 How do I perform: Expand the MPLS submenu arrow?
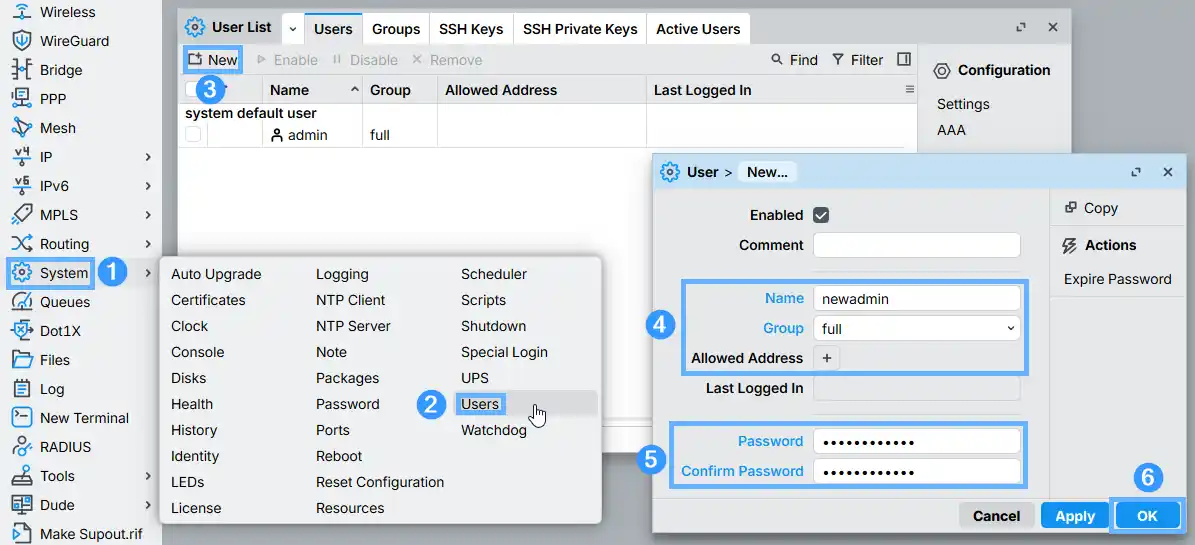(x=148, y=214)
